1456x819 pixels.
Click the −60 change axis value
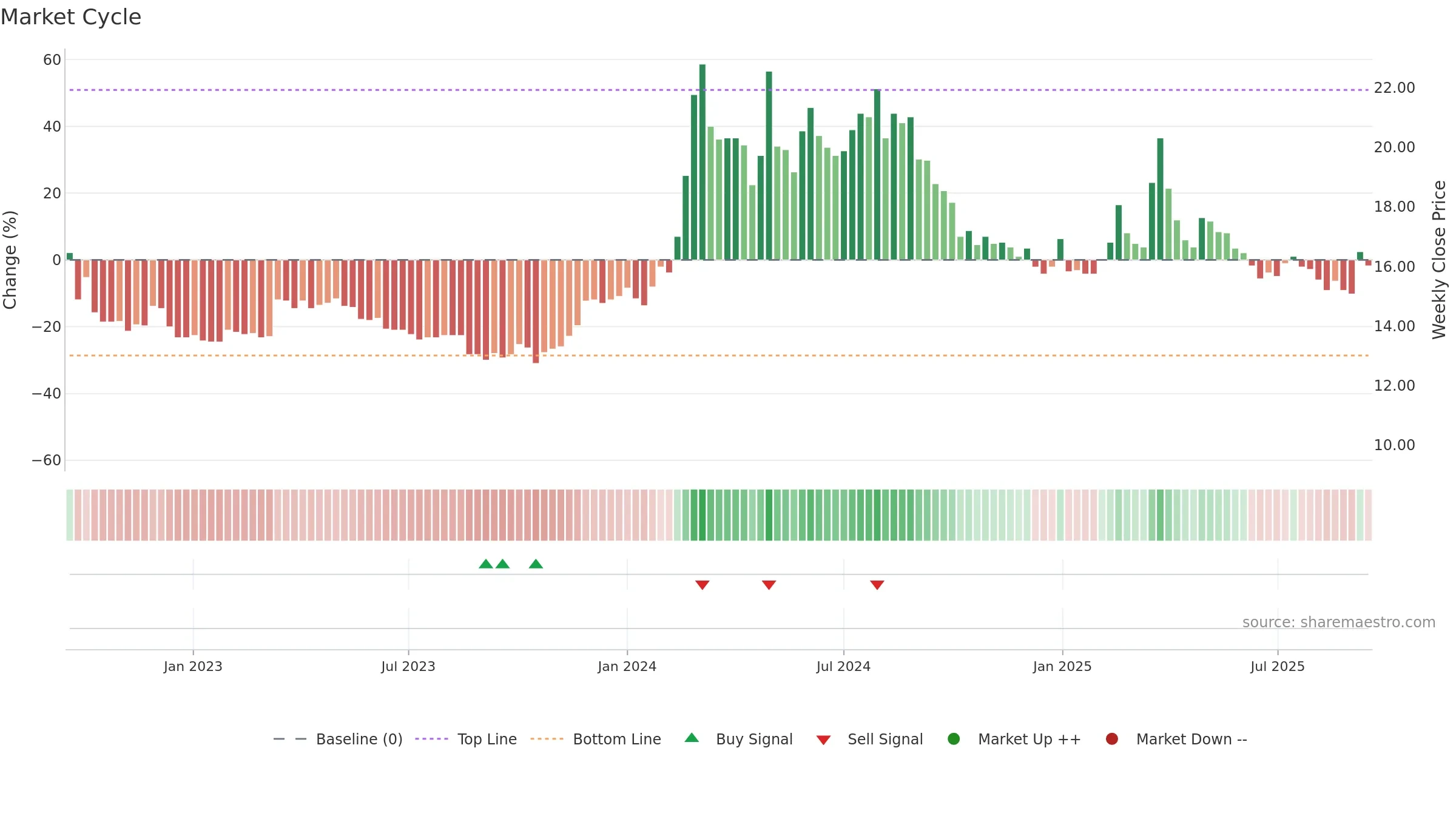(x=47, y=460)
